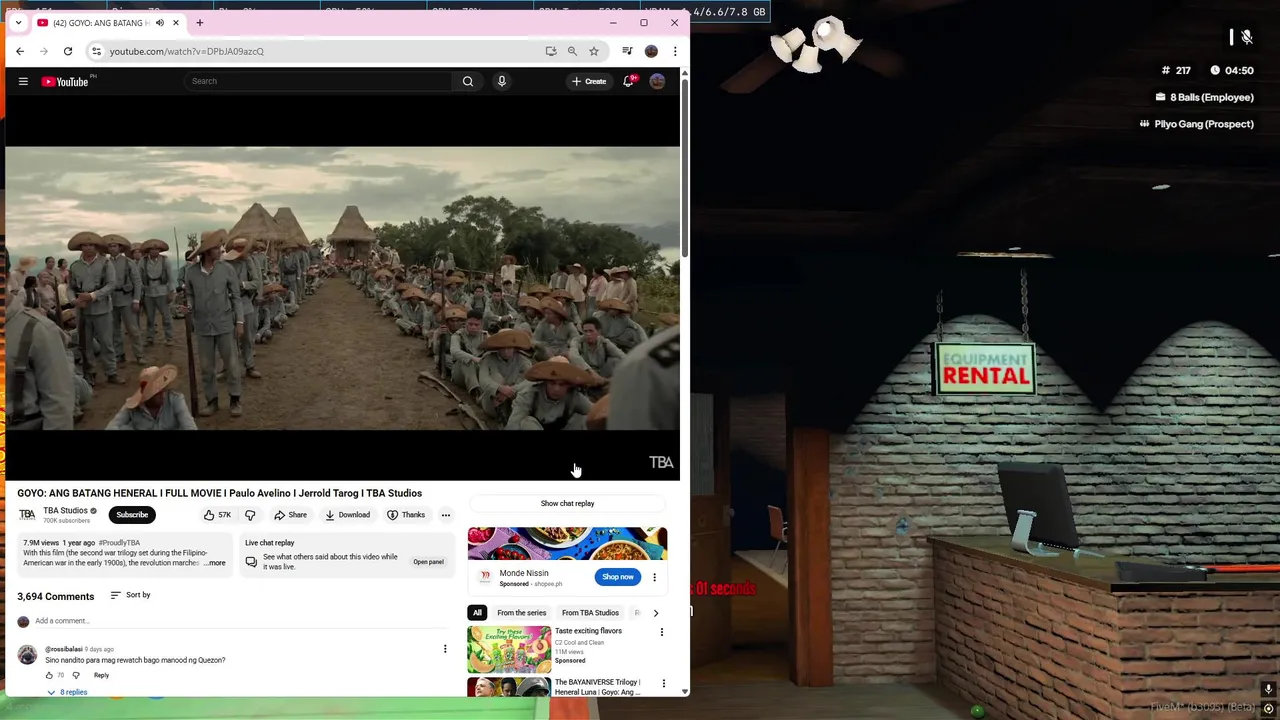Viewport: 1280px width, 720px height.
Task: Open TBA Studios channel name link
Action: pos(65,510)
